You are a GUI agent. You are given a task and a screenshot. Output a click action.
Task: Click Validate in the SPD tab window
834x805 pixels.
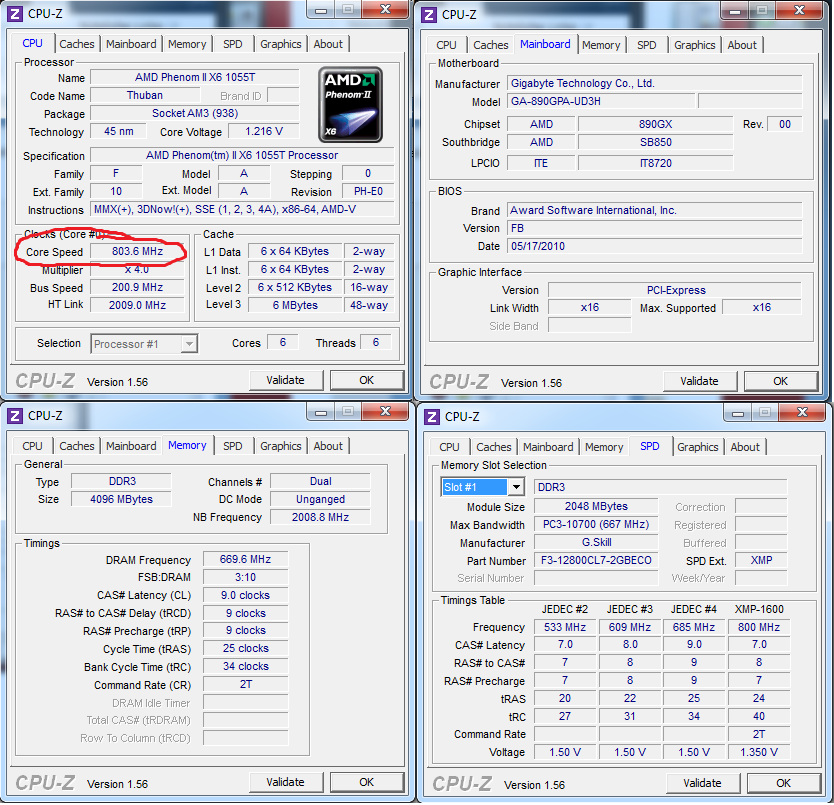point(703,783)
